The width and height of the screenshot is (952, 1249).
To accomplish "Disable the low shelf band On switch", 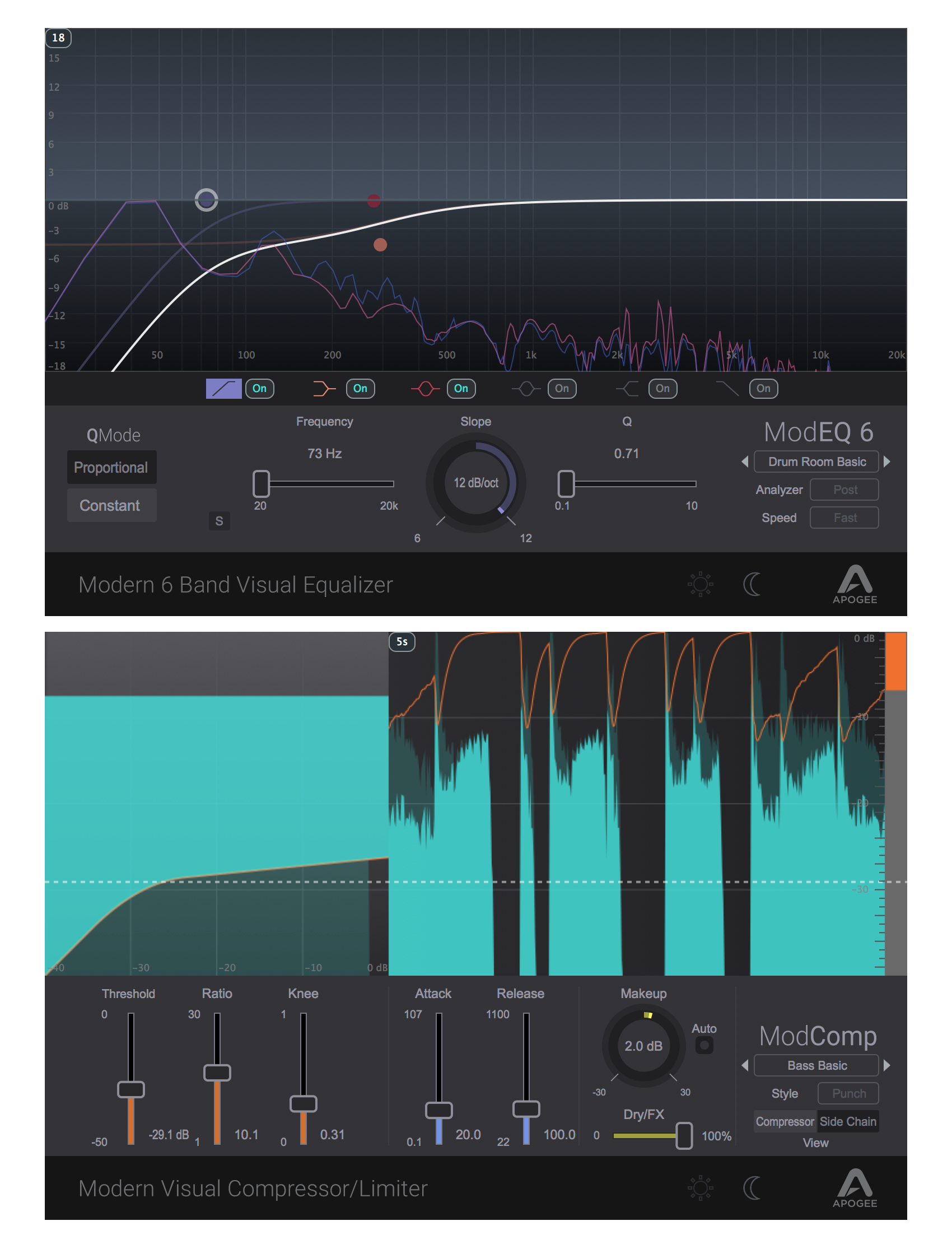I will 361,389.
